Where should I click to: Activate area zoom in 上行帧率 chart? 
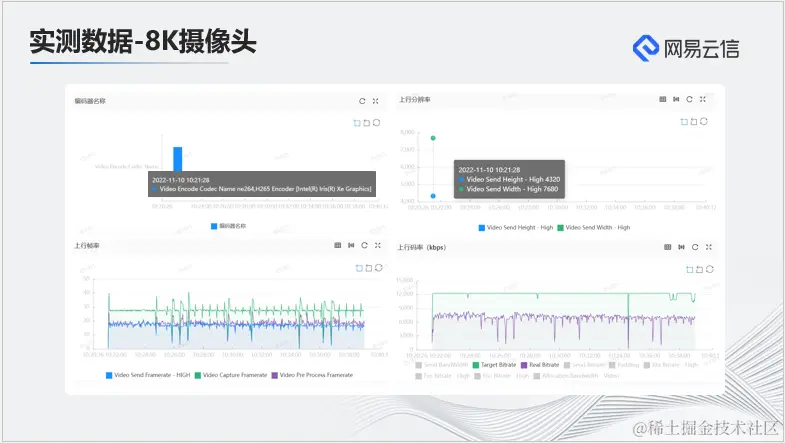359,268
